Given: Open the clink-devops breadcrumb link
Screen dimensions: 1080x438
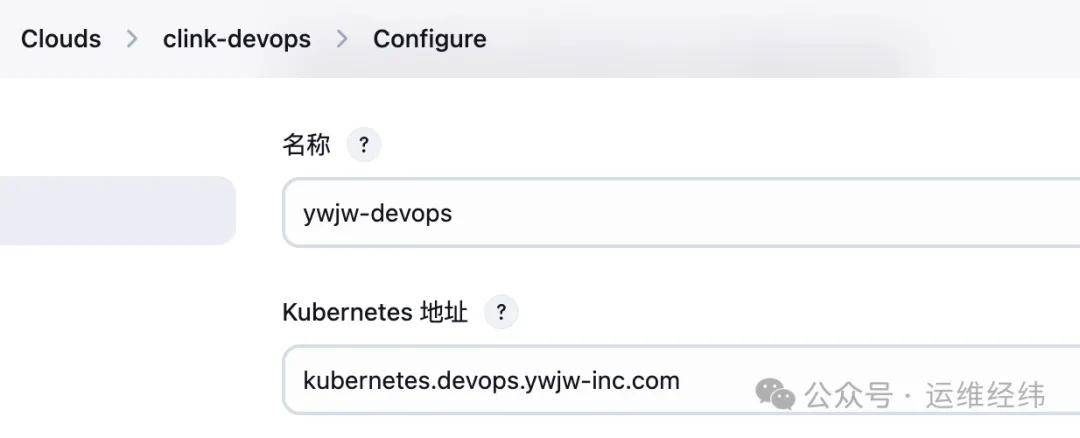Looking at the screenshot, I should tap(237, 39).
